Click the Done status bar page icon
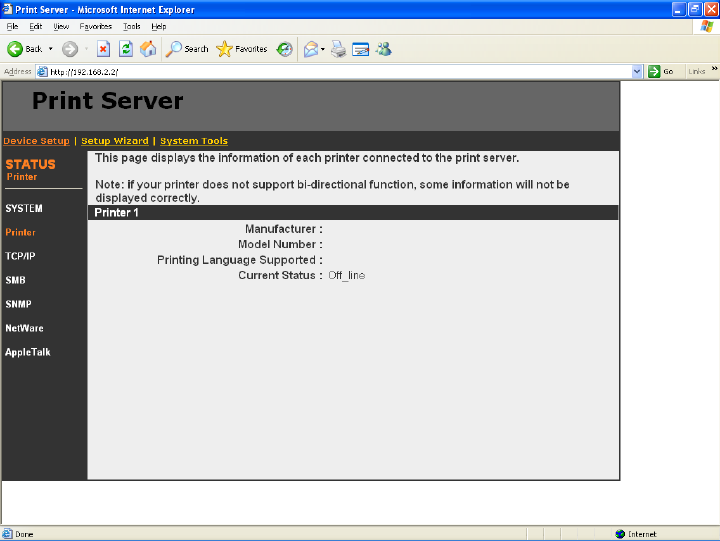 coord(7,534)
